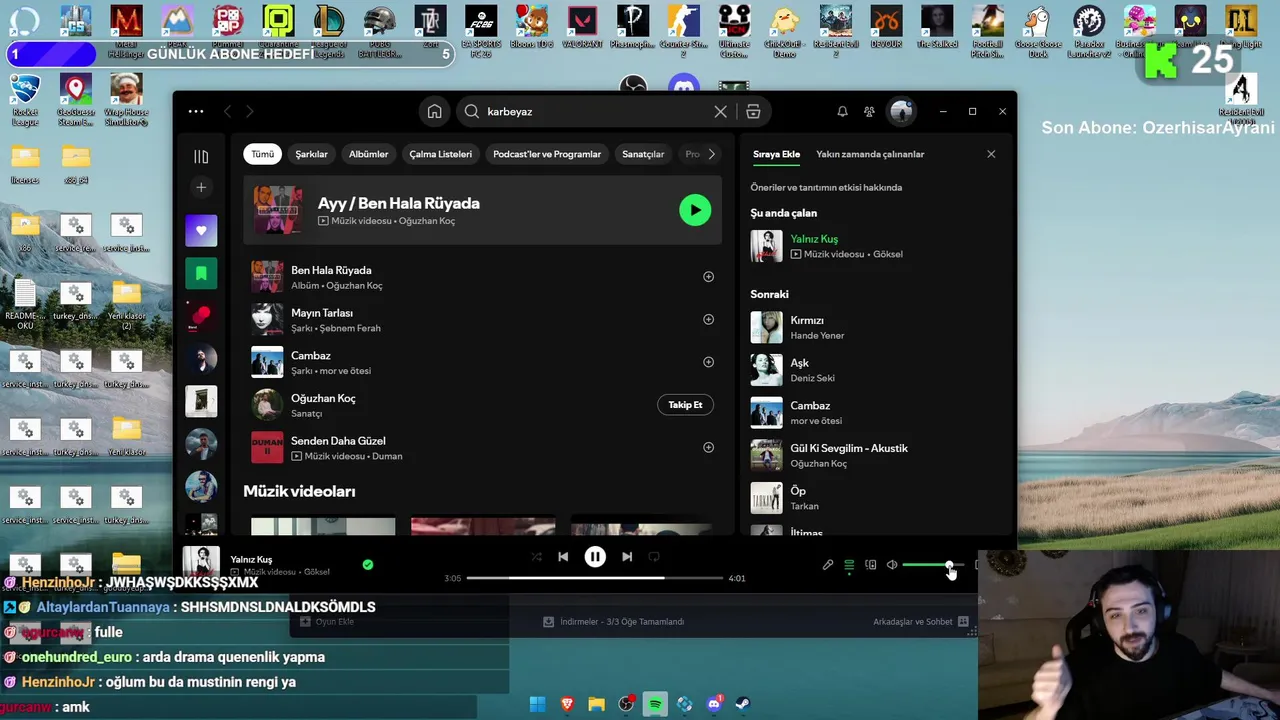Play the top result Ayy / Ben Hala Rüyada

coord(695,210)
